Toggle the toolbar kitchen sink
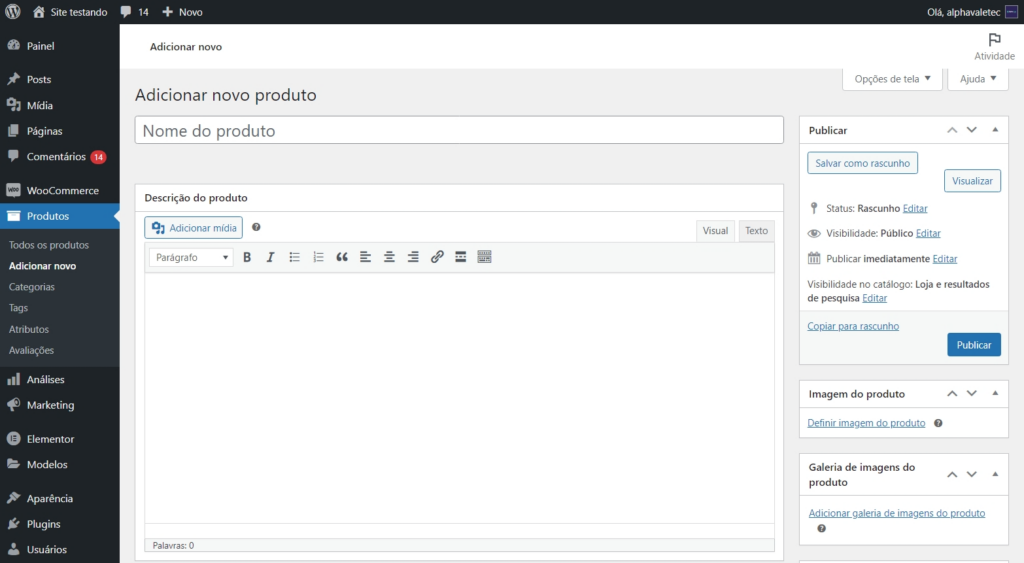The width and height of the screenshot is (1024, 563). click(484, 257)
